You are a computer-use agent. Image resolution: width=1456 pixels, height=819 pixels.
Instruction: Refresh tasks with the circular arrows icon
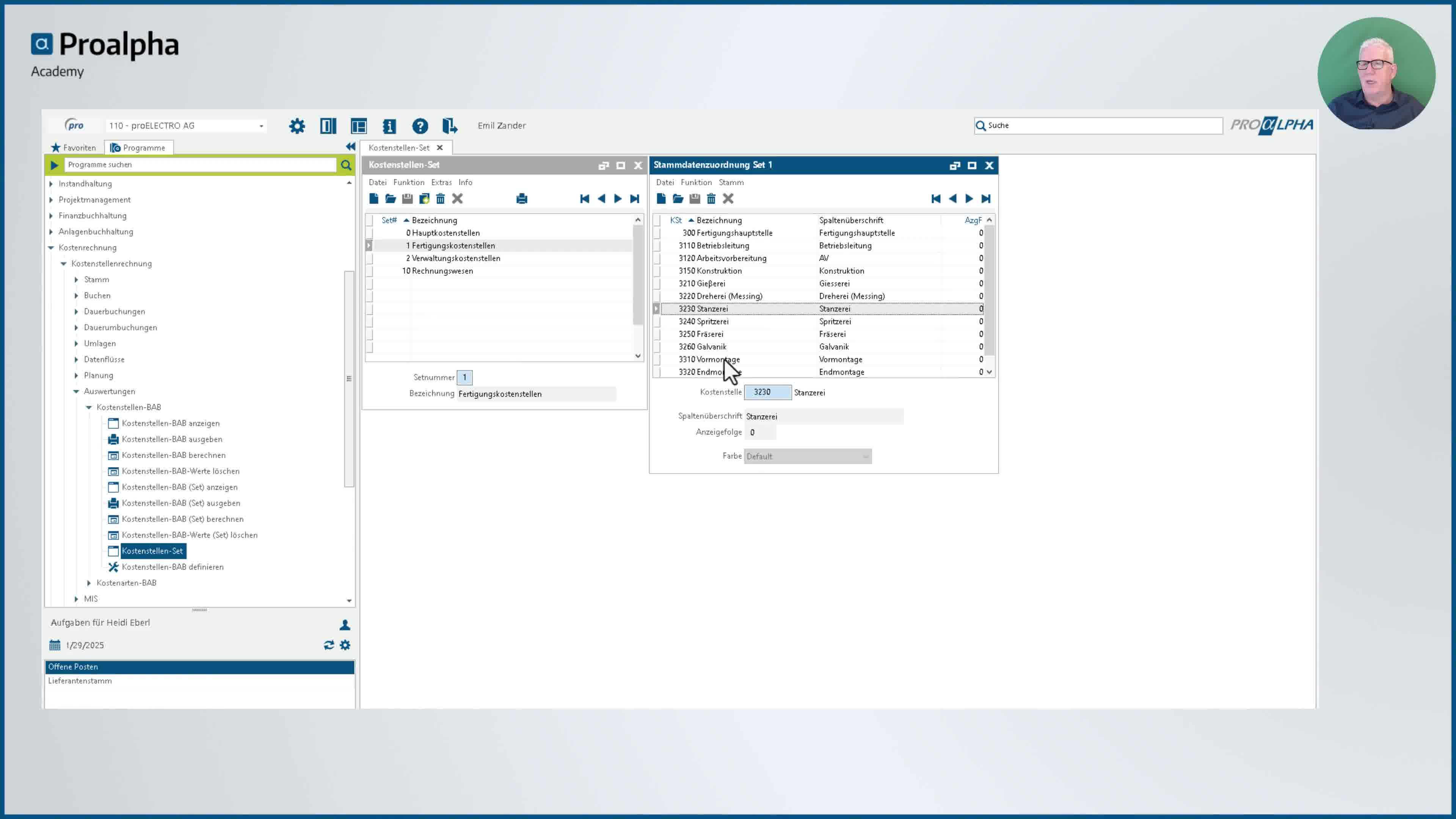329,645
